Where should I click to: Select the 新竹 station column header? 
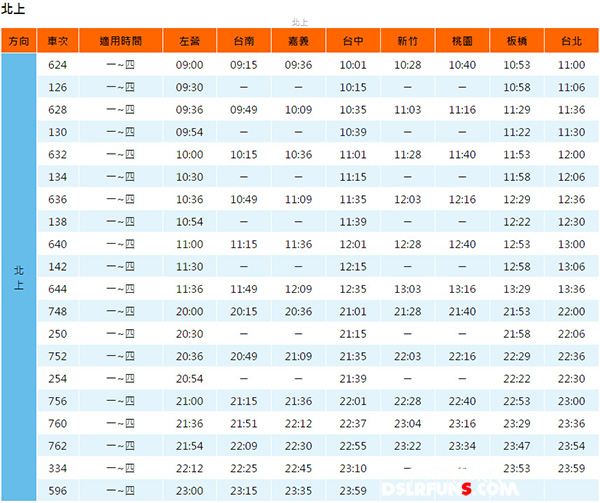[x=408, y=42]
